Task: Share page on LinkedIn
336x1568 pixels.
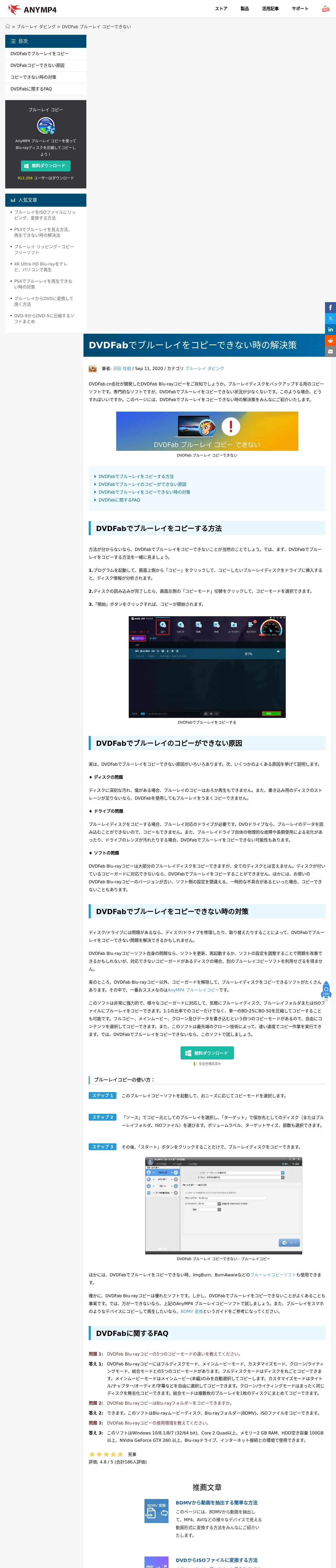Action: [x=331, y=329]
